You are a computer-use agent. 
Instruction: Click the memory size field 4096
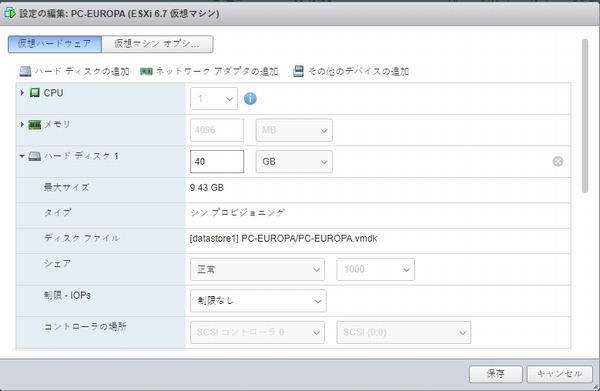[x=217, y=130]
